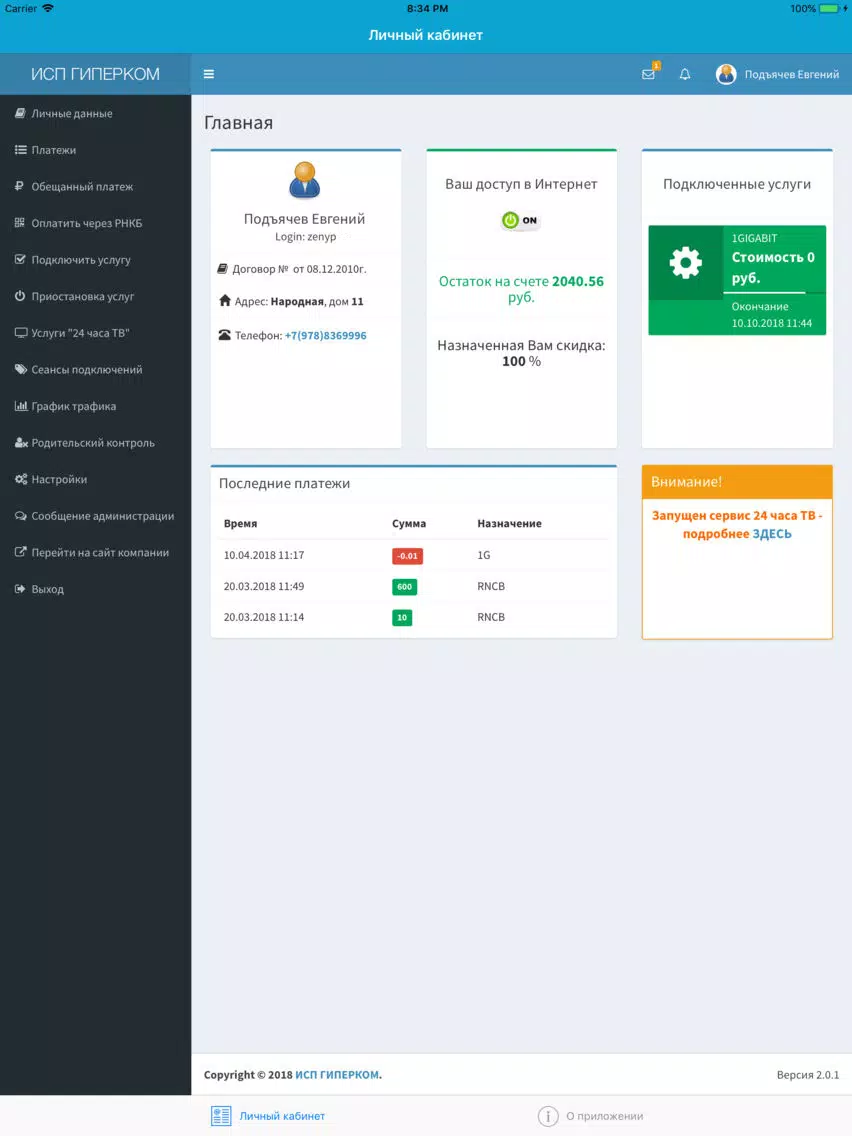Click ИСП ГИПЕРКОМ copyright footer link
852x1136 pixels.
pos(337,1075)
